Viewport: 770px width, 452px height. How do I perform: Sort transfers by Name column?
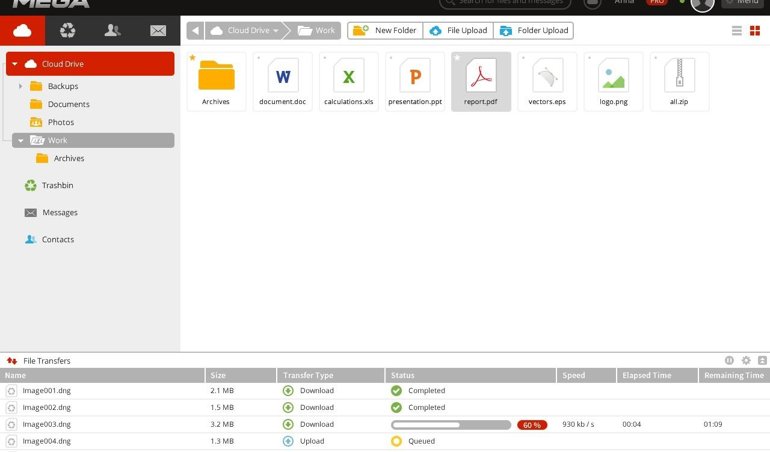pos(102,375)
